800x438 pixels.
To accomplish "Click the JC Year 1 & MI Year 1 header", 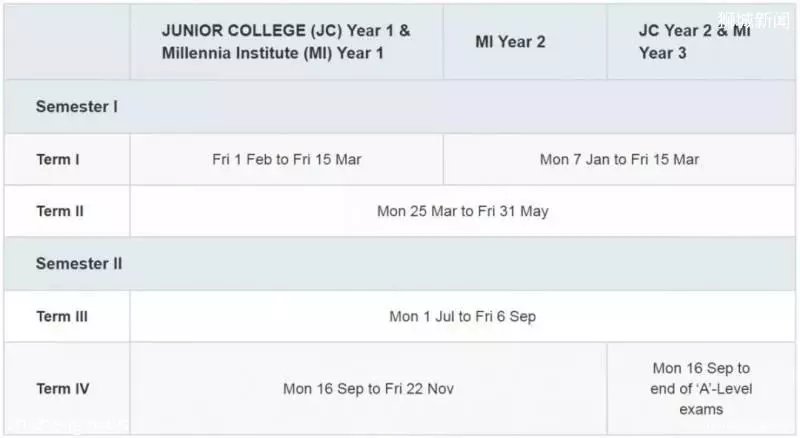I will (286, 42).
